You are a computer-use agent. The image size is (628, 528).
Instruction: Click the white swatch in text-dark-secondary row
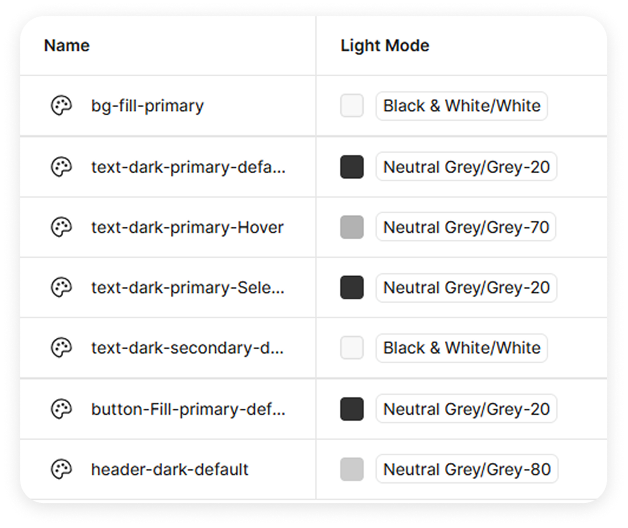pyautogui.click(x=352, y=348)
